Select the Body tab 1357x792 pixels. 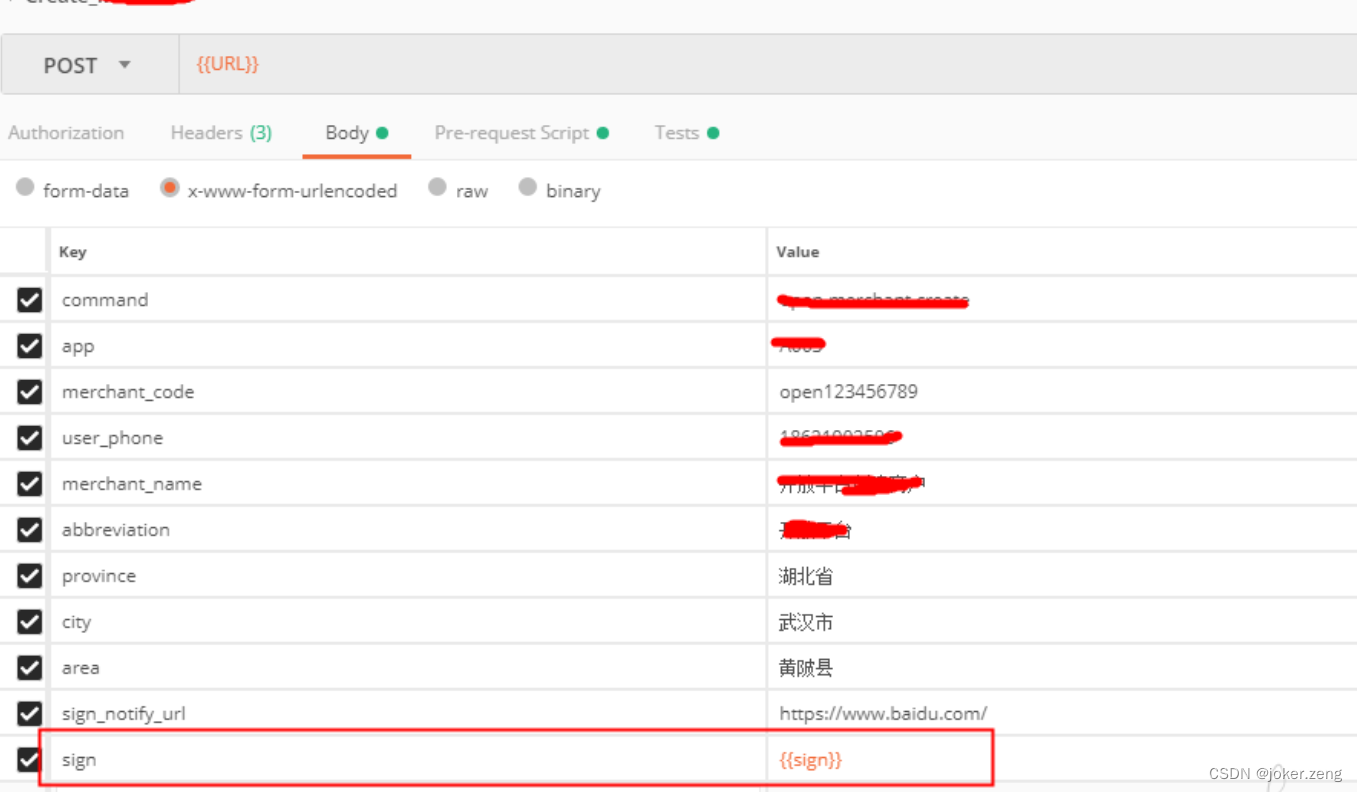[346, 132]
